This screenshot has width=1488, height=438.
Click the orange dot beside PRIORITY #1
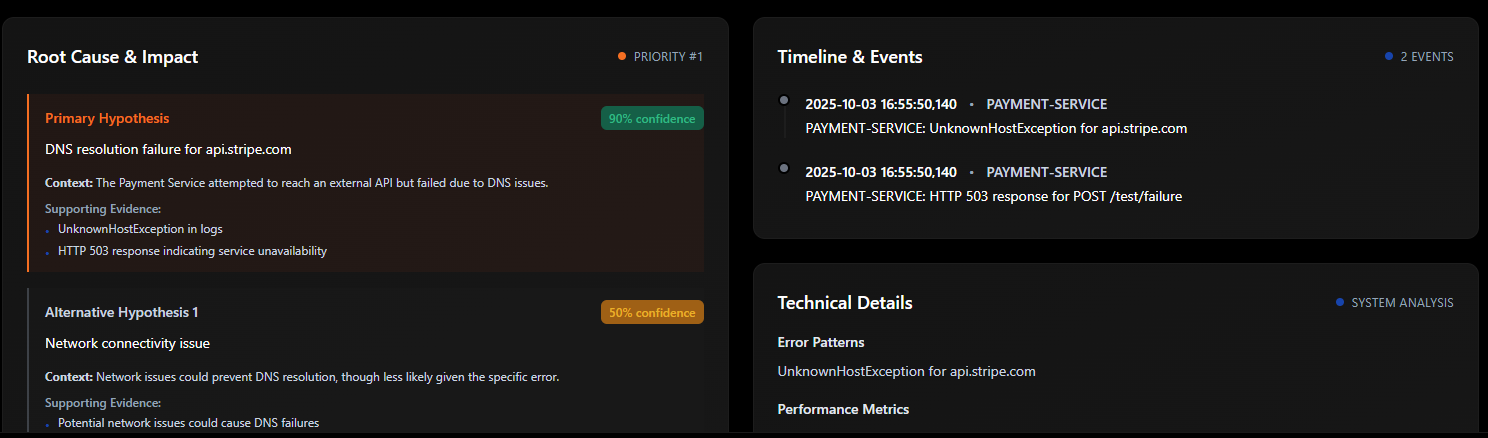(x=622, y=56)
